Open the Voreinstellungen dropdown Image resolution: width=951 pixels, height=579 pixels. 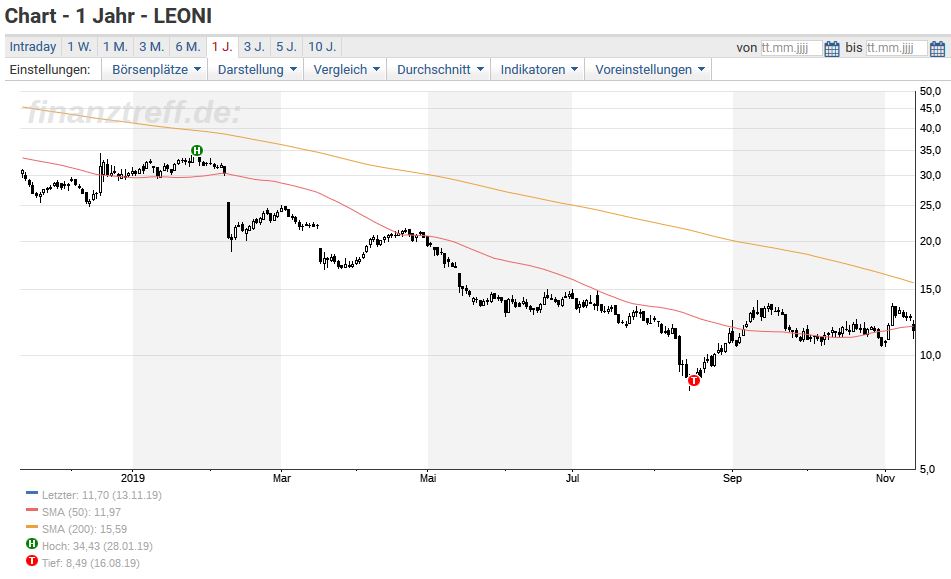pyautogui.click(x=649, y=69)
